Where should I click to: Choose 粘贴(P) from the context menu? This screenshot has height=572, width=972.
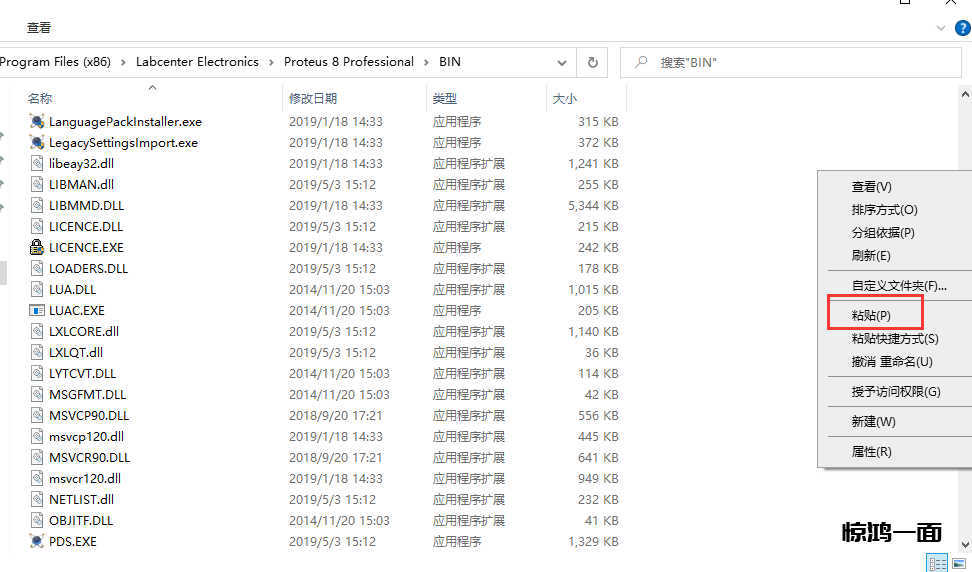pos(872,315)
